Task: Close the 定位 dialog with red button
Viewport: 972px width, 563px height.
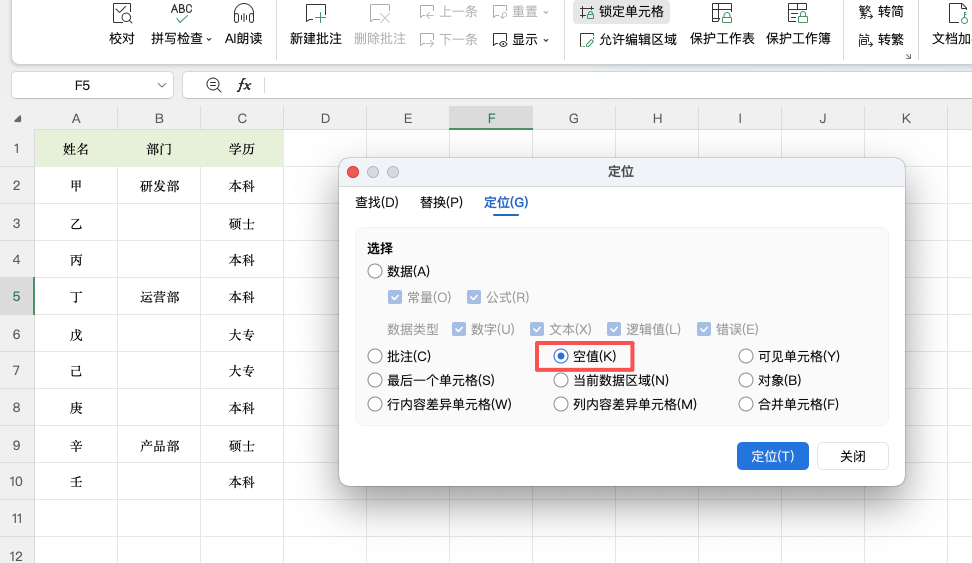Action: point(353,172)
